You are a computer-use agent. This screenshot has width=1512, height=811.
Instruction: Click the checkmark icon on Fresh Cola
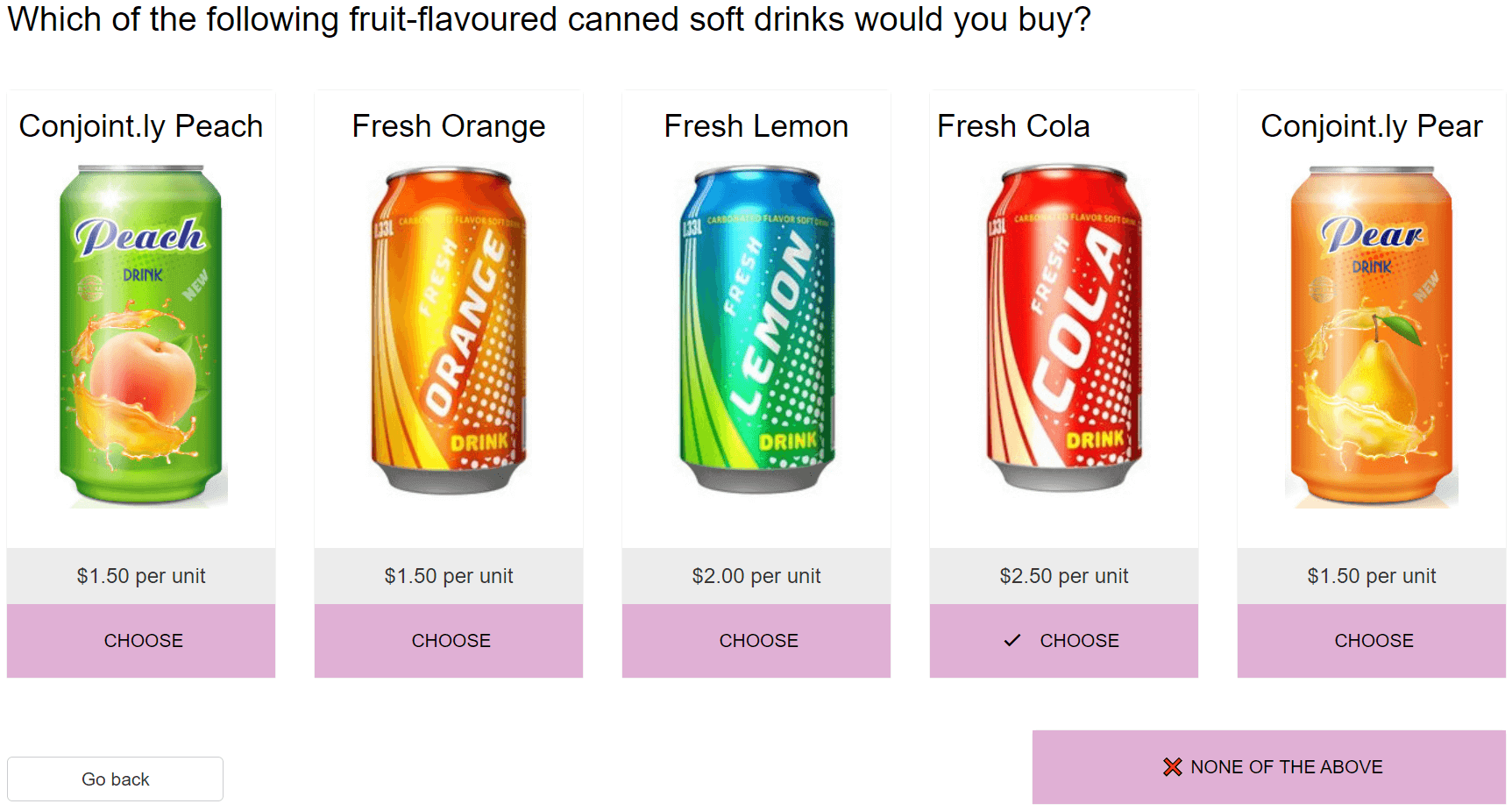(1012, 641)
